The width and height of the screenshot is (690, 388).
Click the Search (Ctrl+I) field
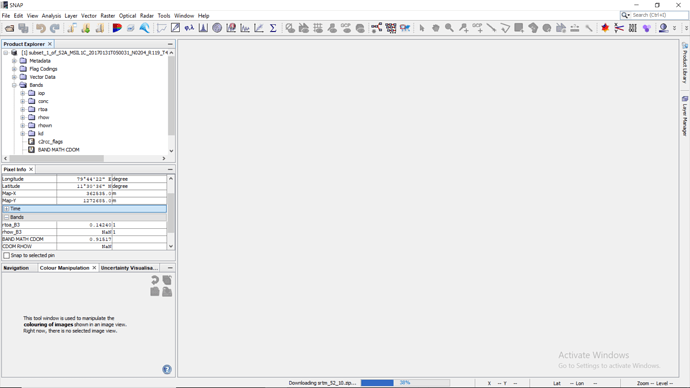(654, 15)
